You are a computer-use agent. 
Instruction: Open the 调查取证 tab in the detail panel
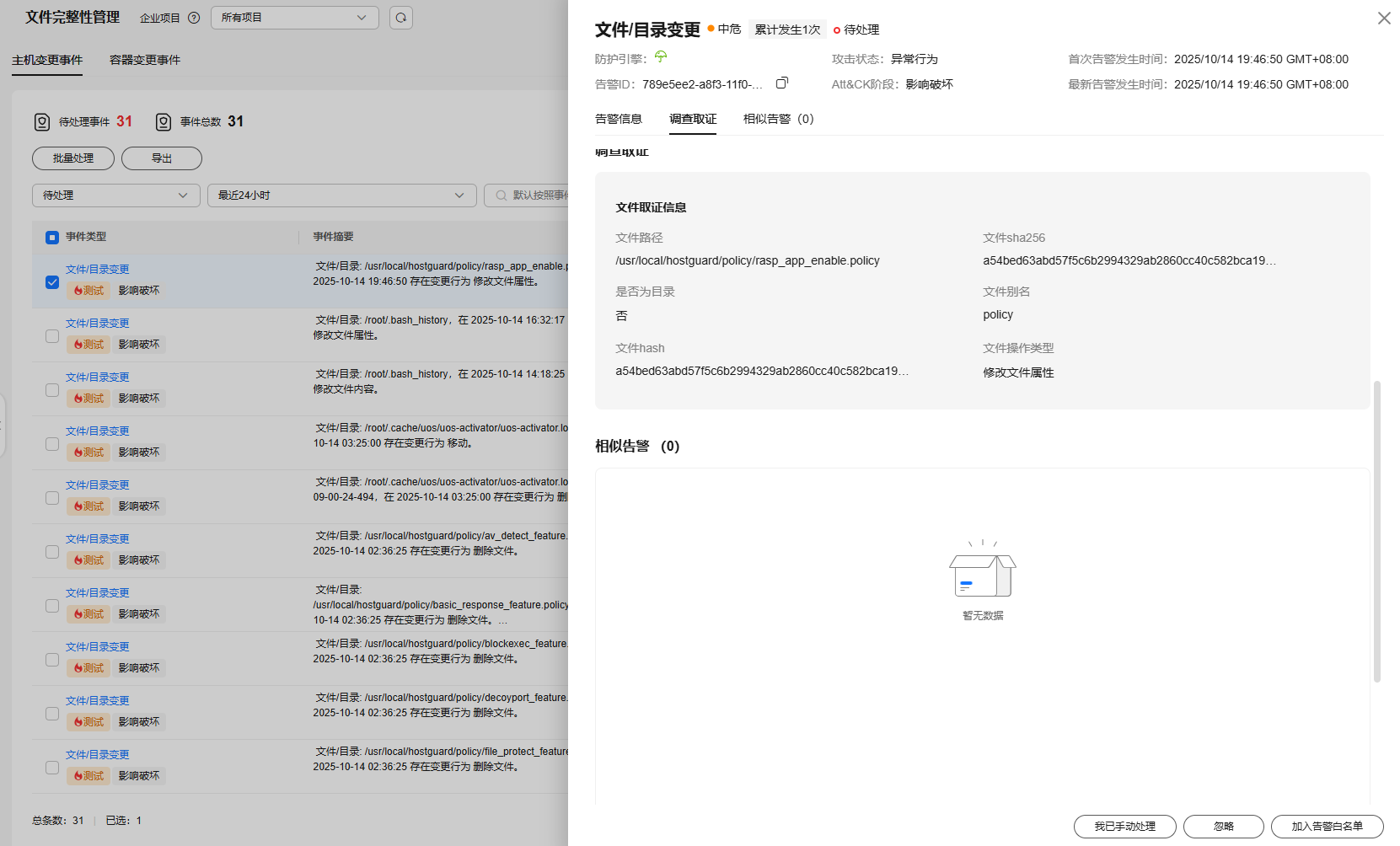pyautogui.click(x=693, y=119)
